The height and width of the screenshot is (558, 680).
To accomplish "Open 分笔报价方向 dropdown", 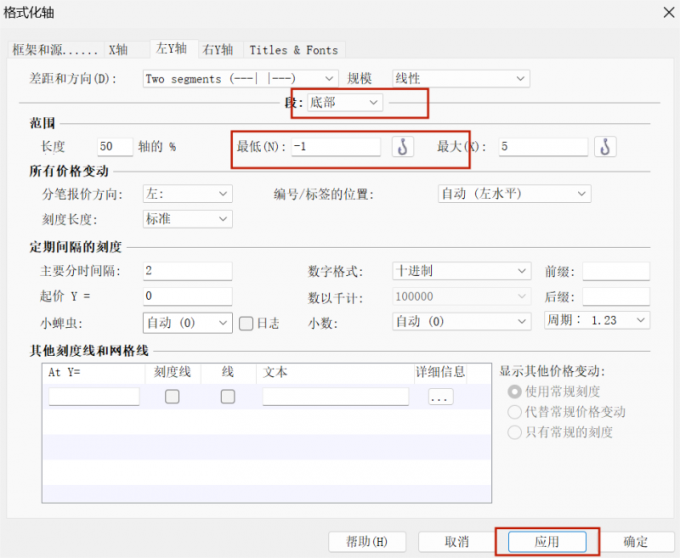I will (187, 194).
